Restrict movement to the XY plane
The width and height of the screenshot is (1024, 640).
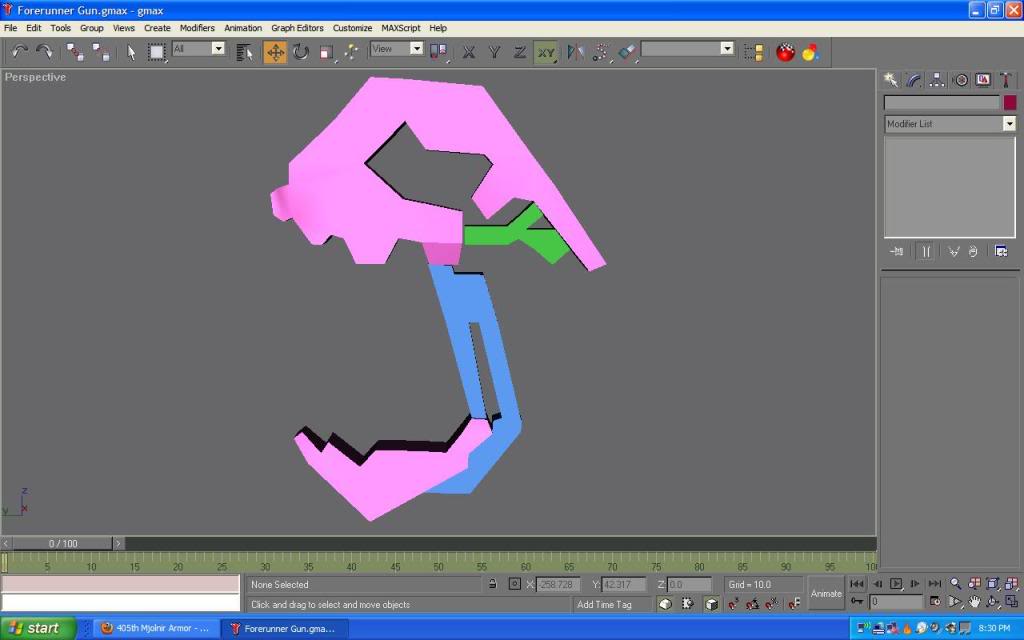[545, 52]
